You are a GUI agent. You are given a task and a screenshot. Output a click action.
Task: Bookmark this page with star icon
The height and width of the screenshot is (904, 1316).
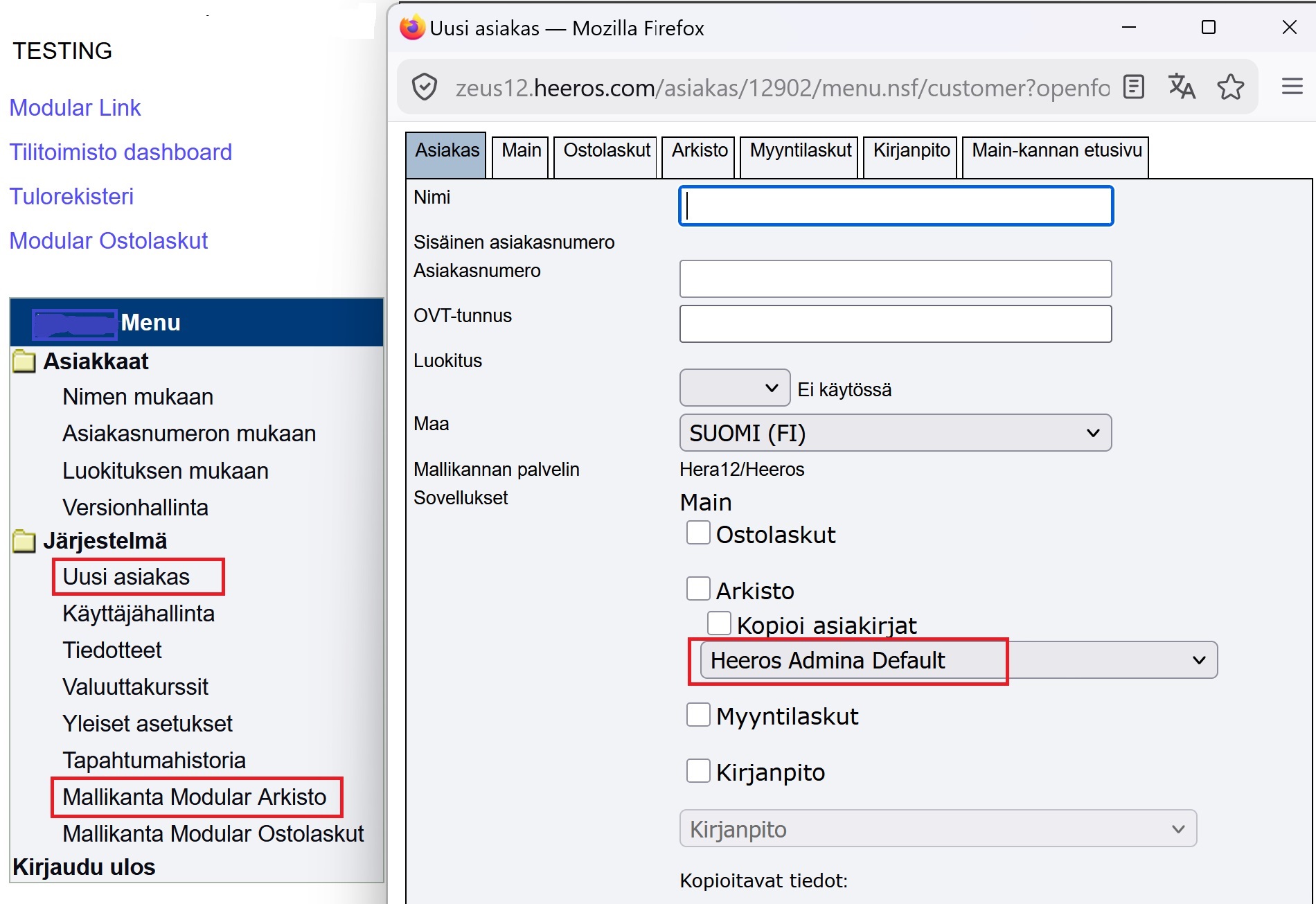point(1230,87)
